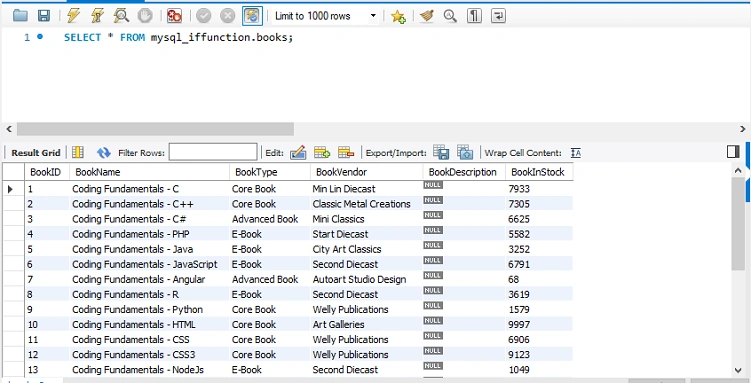Rollback transaction X circle icon
Image resolution: width=751 pixels, height=383 pixels.
(x=228, y=16)
